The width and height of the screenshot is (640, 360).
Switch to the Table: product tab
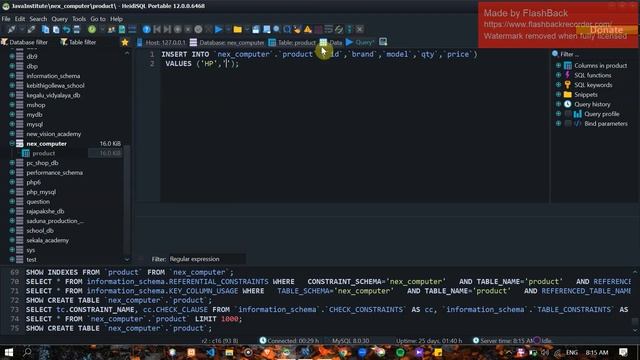[x=292, y=42]
